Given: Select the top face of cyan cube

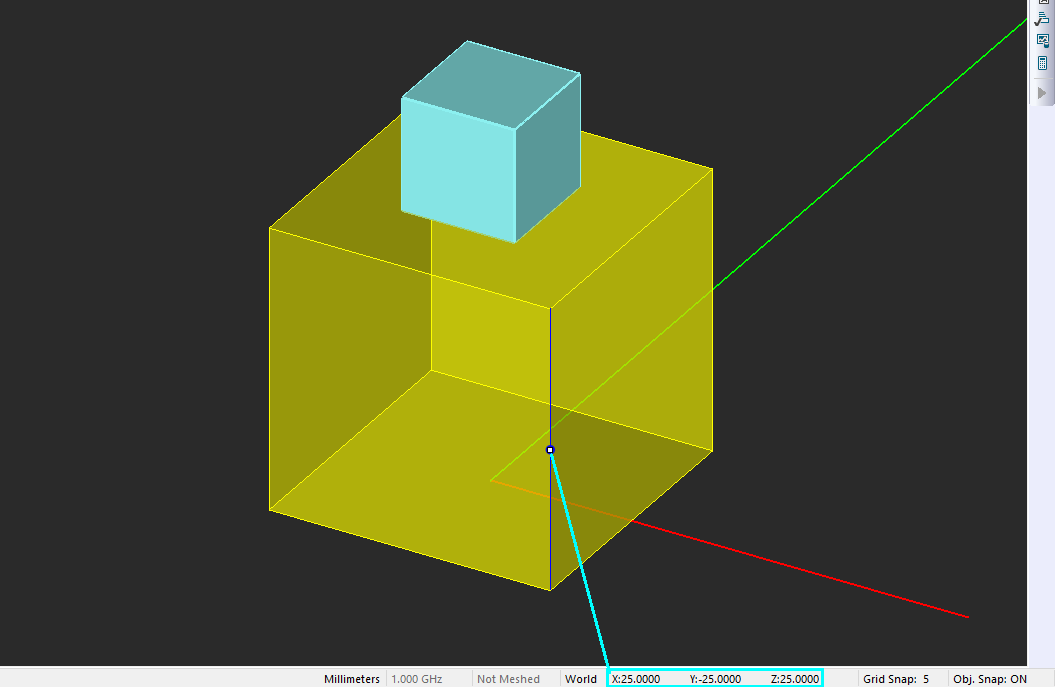Looking at the screenshot, I should (491, 84).
